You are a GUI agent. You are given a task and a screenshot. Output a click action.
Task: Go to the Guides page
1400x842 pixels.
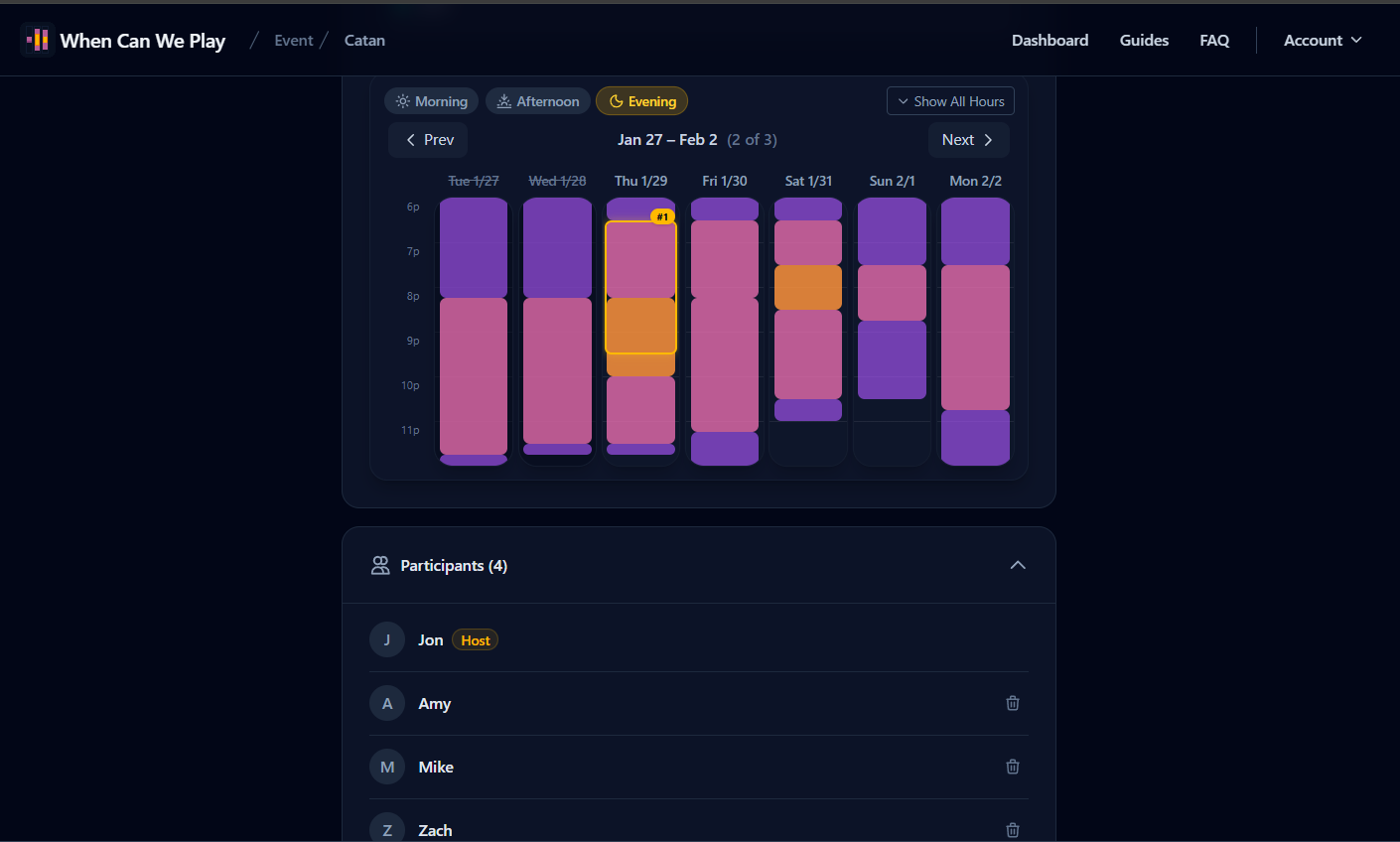tap(1144, 41)
